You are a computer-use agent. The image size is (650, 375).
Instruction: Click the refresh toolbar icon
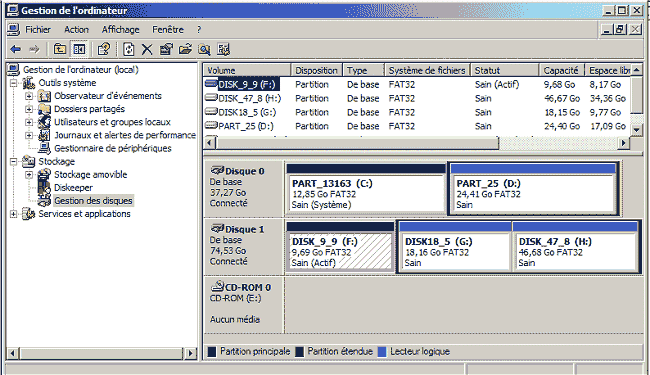pyautogui.click(x=129, y=49)
